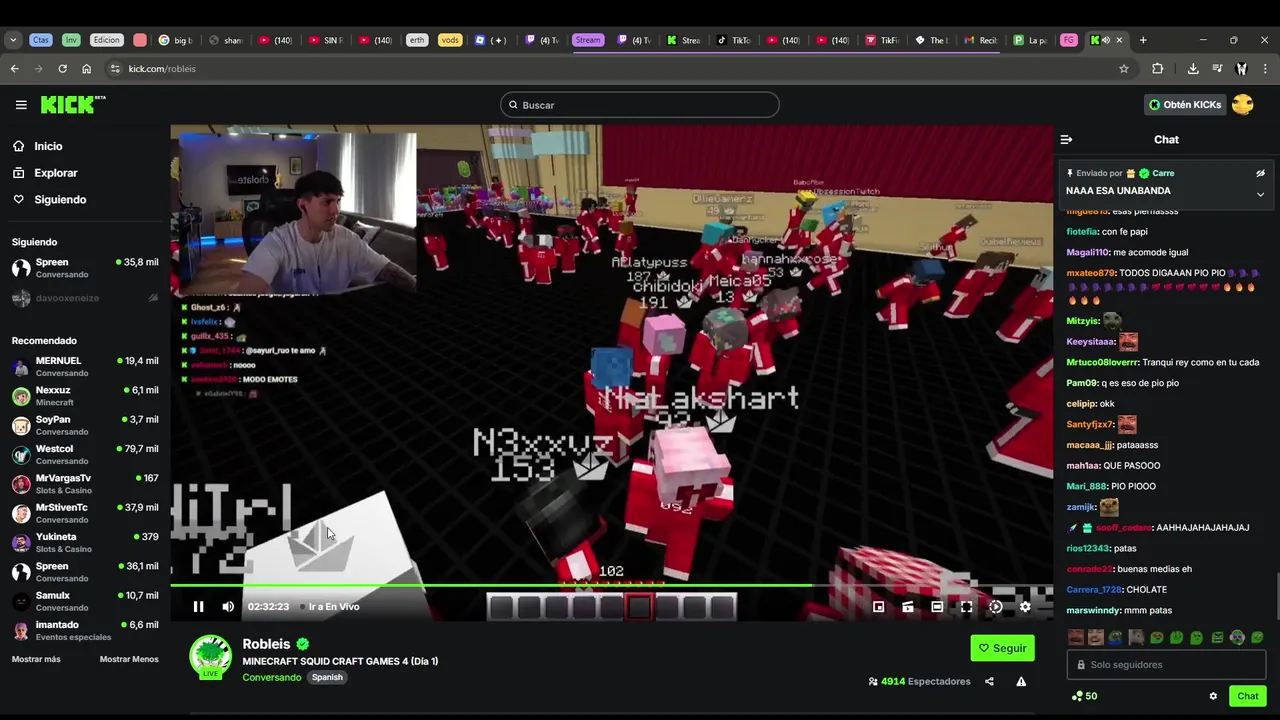Select the Spanish language tag
The image size is (1280, 720).
click(327, 677)
